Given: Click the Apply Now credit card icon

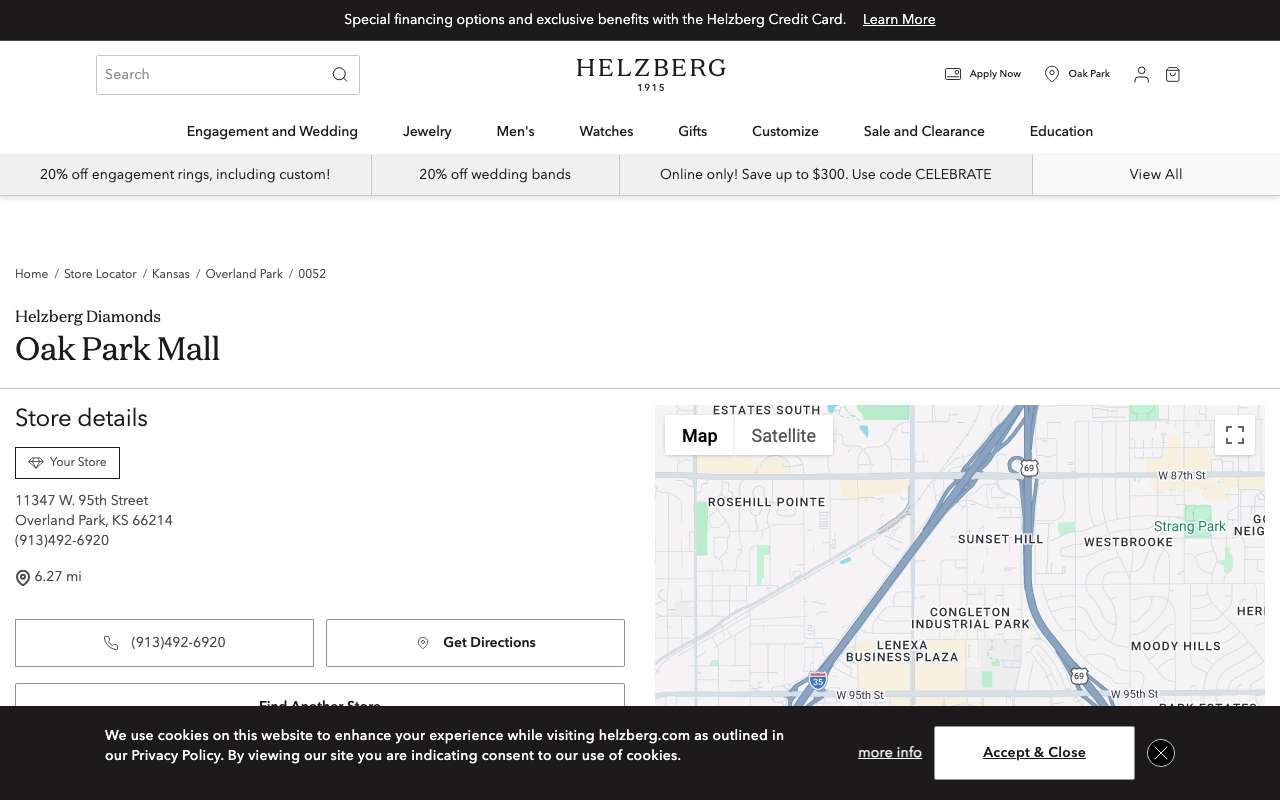Looking at the screenshot, I should (953, 74).
